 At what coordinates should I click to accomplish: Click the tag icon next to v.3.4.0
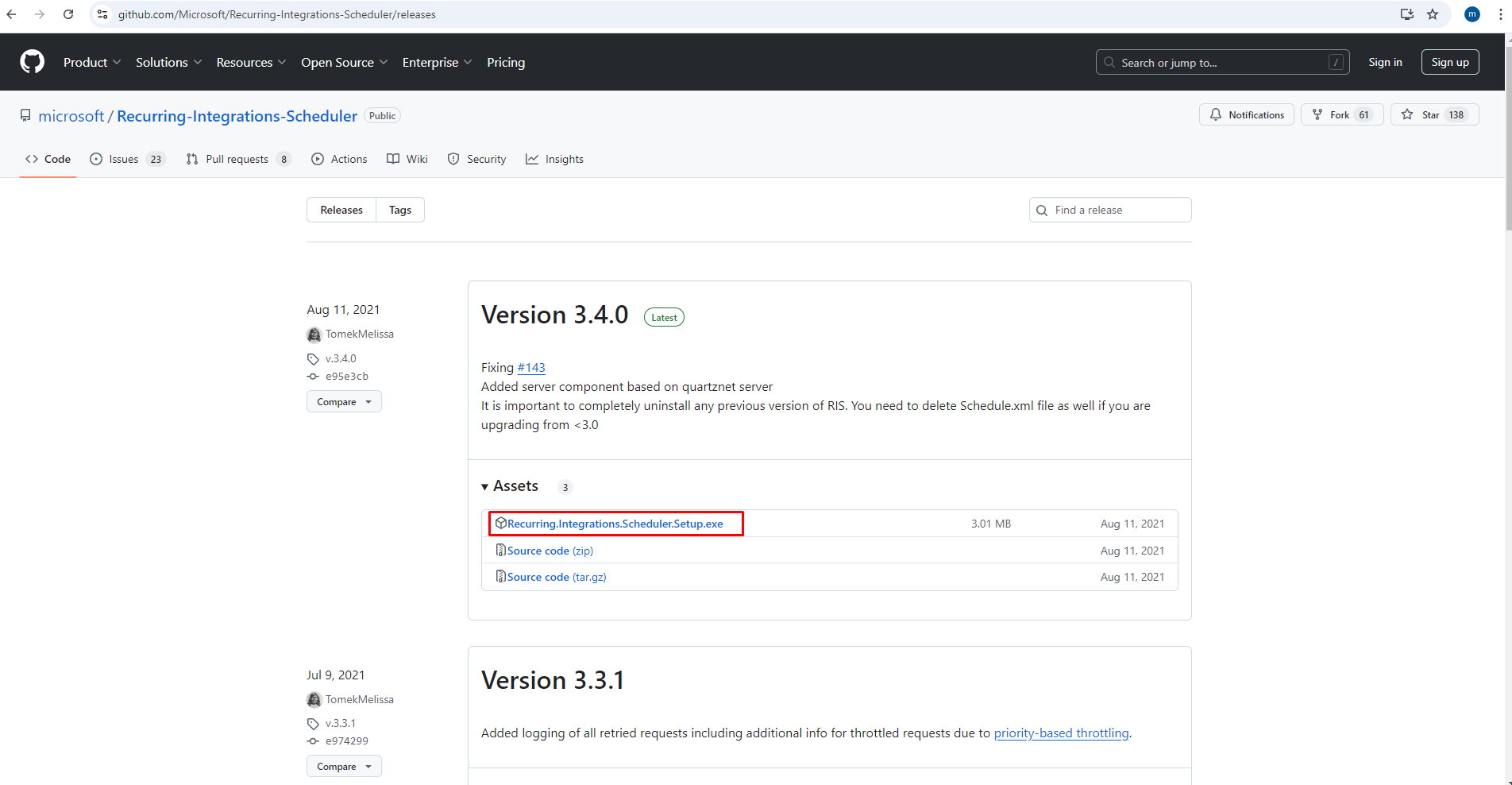click(x=313, y=359)
